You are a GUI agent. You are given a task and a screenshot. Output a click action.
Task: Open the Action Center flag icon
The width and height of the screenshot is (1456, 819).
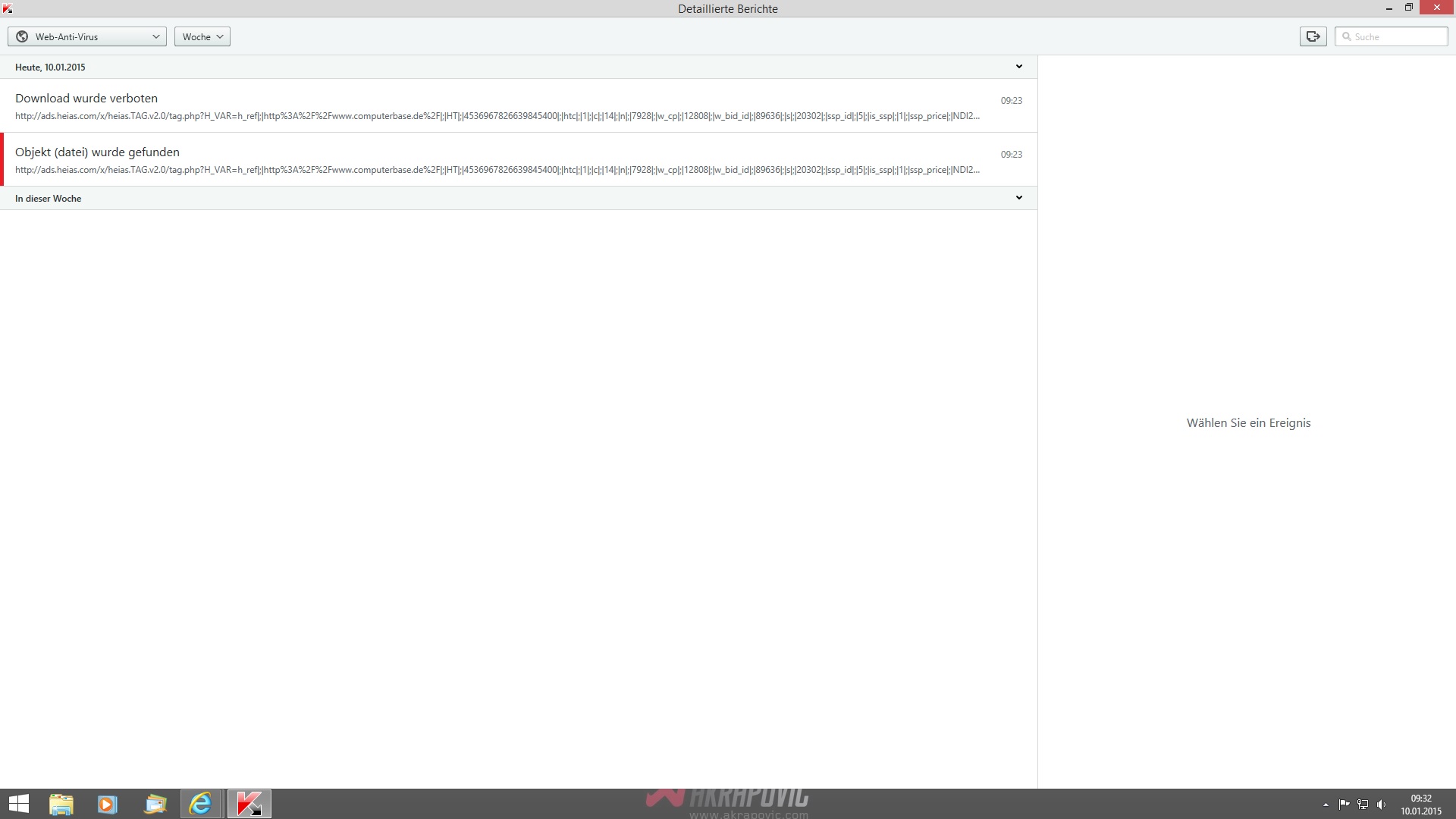click(x=1344, y=805)
